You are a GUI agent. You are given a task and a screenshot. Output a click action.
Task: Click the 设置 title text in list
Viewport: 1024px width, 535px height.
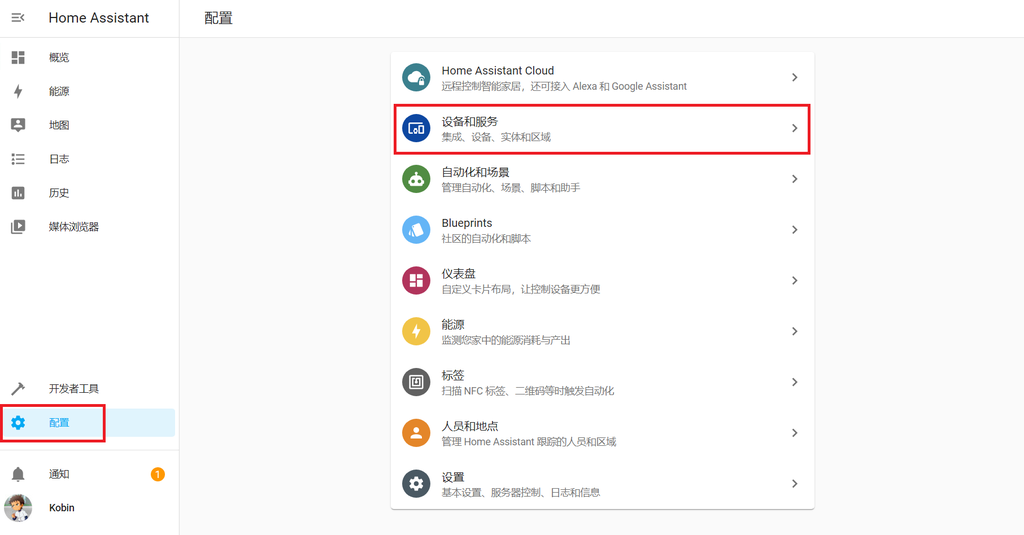[x=453, y=478]
